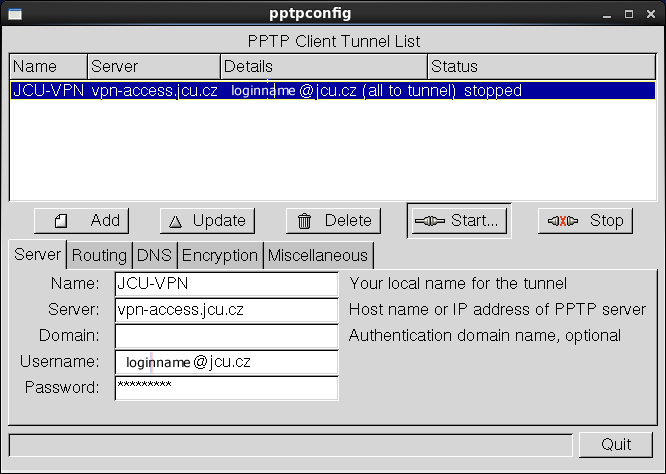Click 'PPTP Client Tunnel List' heading
The image size is (666, 474).
334,42
